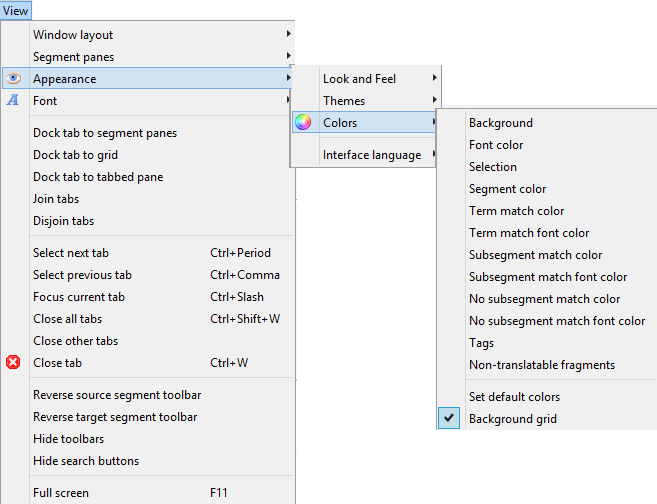657x504 pixels.
Task: Change the Term match color
Action: coord(516,211)
